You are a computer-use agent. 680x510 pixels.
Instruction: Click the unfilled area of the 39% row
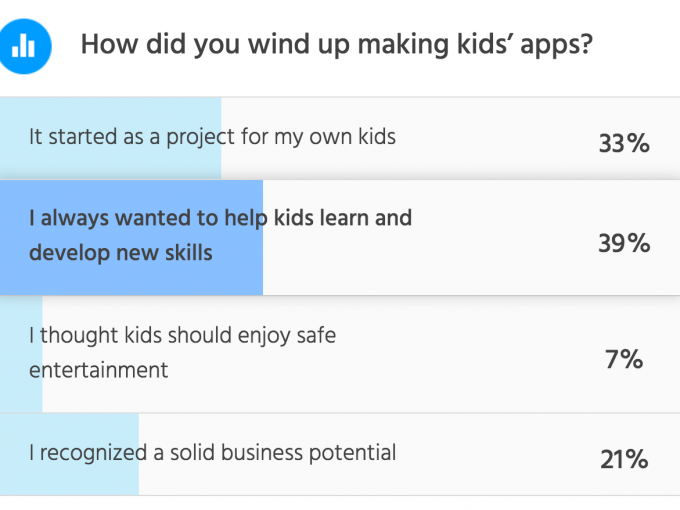[471, 238]
